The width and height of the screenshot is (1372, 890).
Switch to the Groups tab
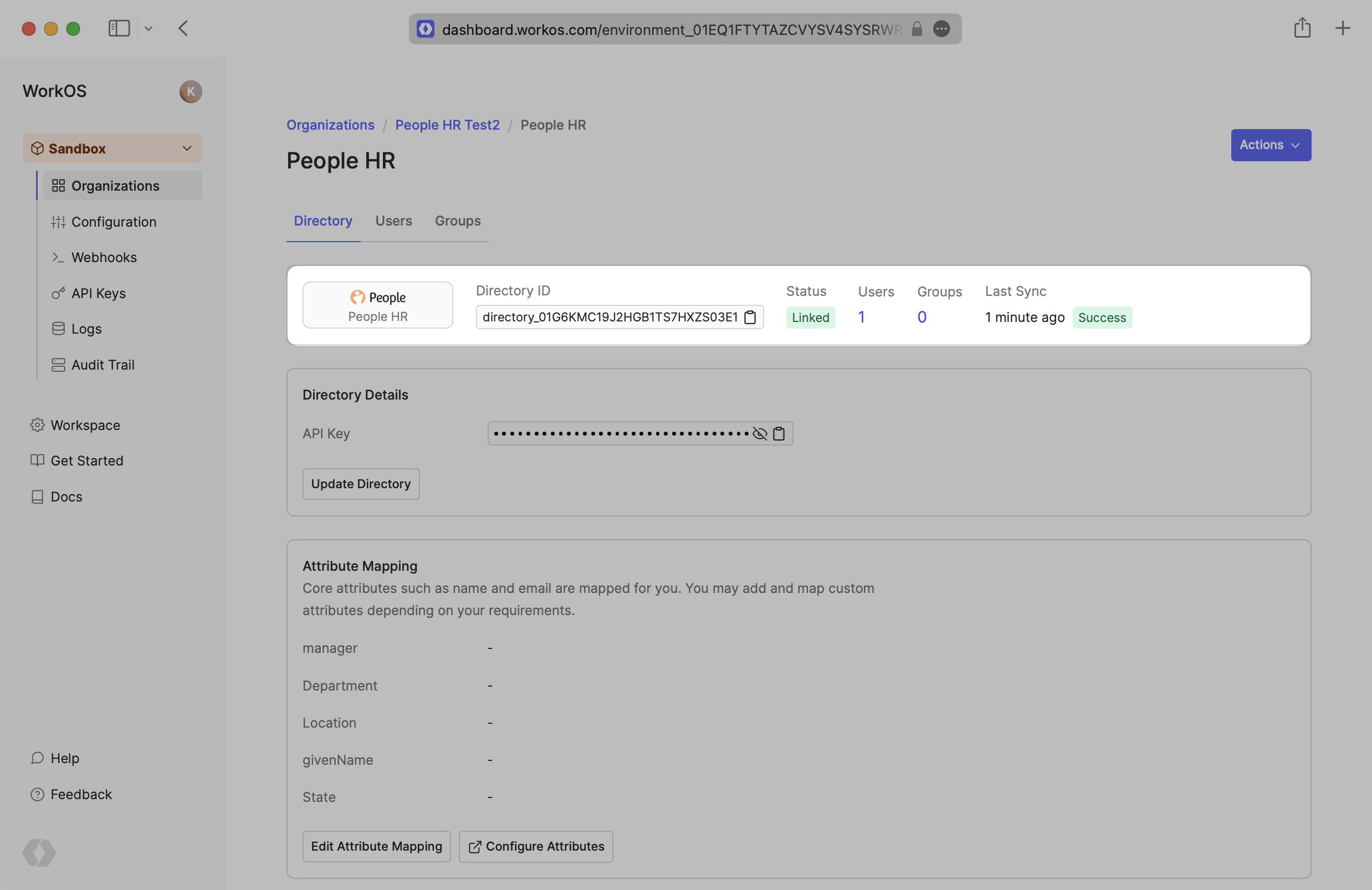tap(457, 221)
